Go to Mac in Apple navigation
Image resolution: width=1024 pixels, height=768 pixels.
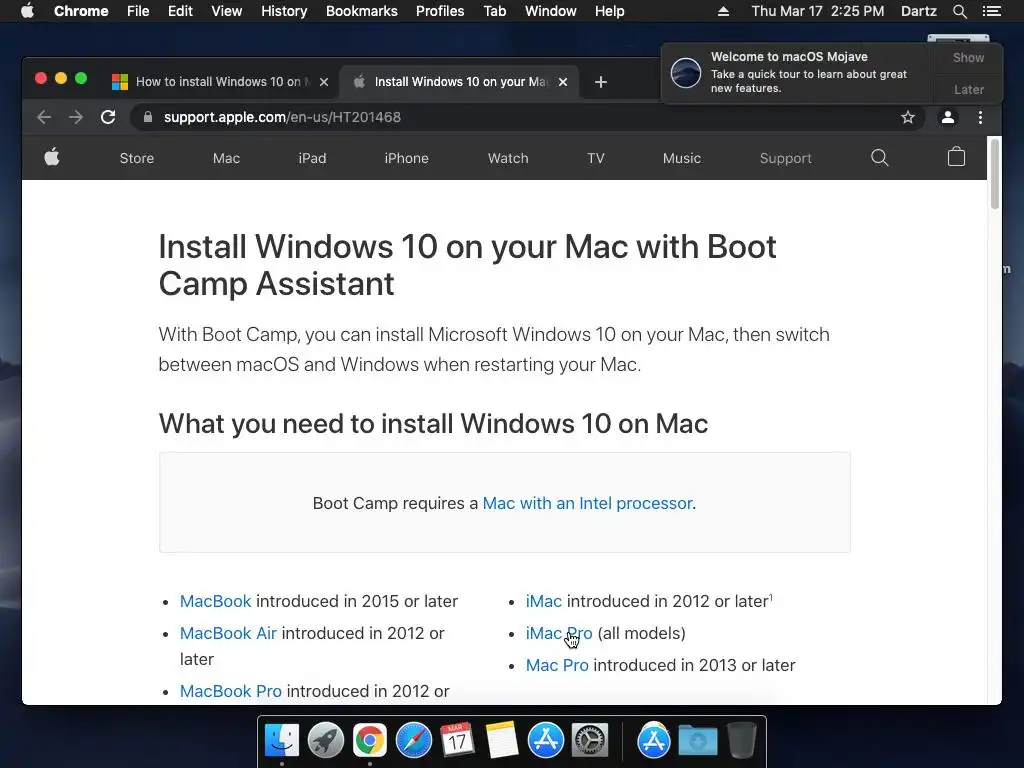tap(226, 158)
